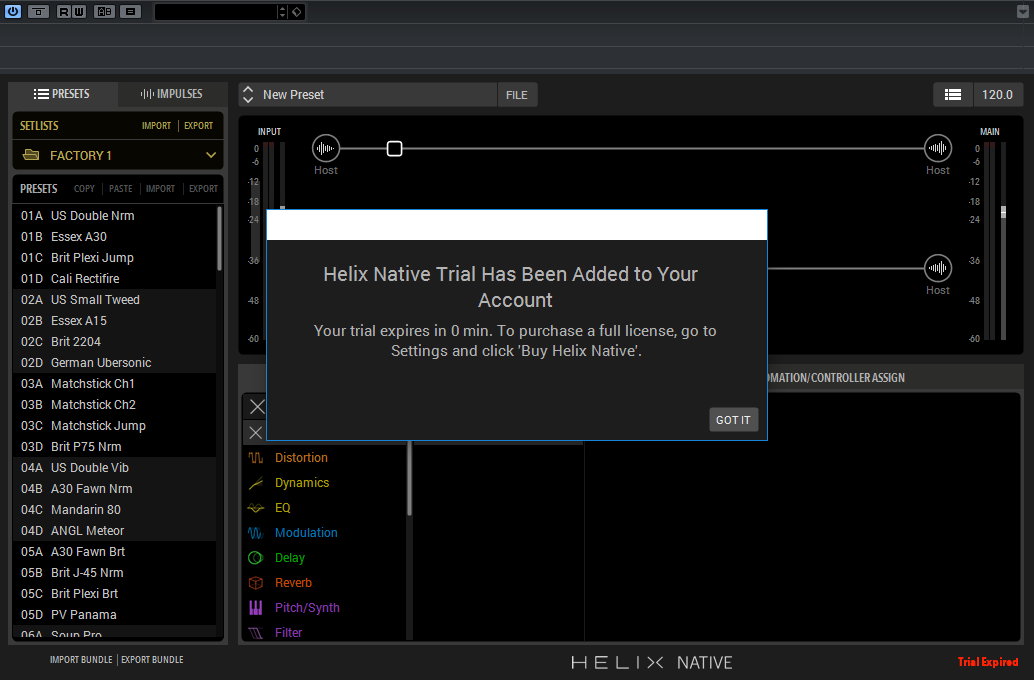Select the Distortion category waveform icon

pos(256,458)
